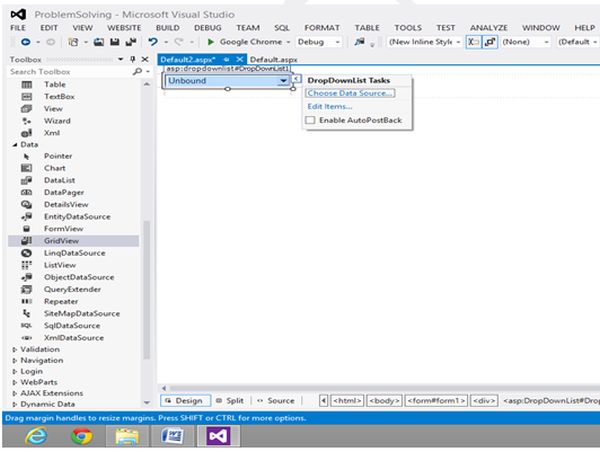Select the SqlDataSource icon in Toolbox
Viewport: 600px width, 452px height.
[x=26, y=326]
